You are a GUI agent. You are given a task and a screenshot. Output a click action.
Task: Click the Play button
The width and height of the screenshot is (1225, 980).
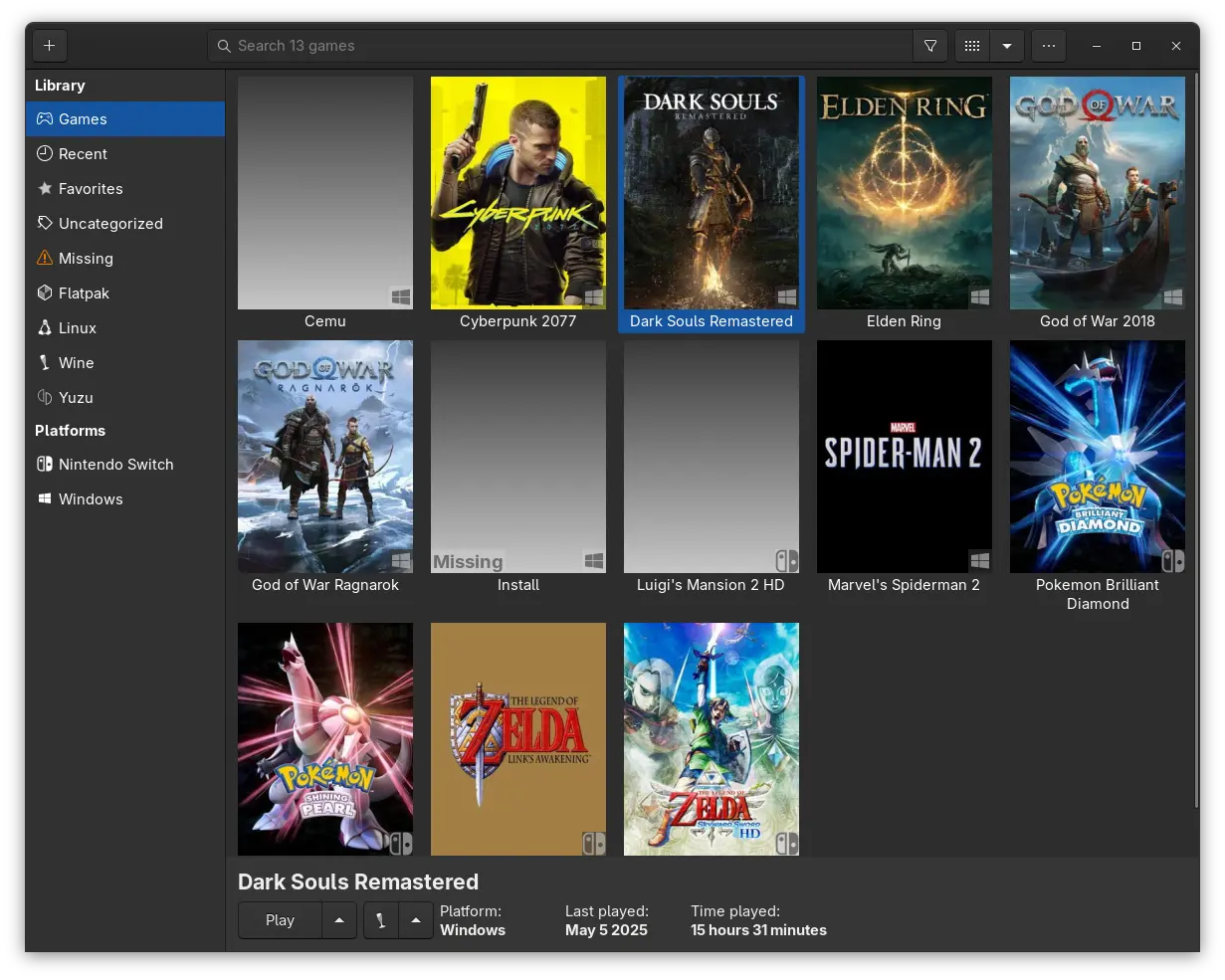[x=280, y=920]
